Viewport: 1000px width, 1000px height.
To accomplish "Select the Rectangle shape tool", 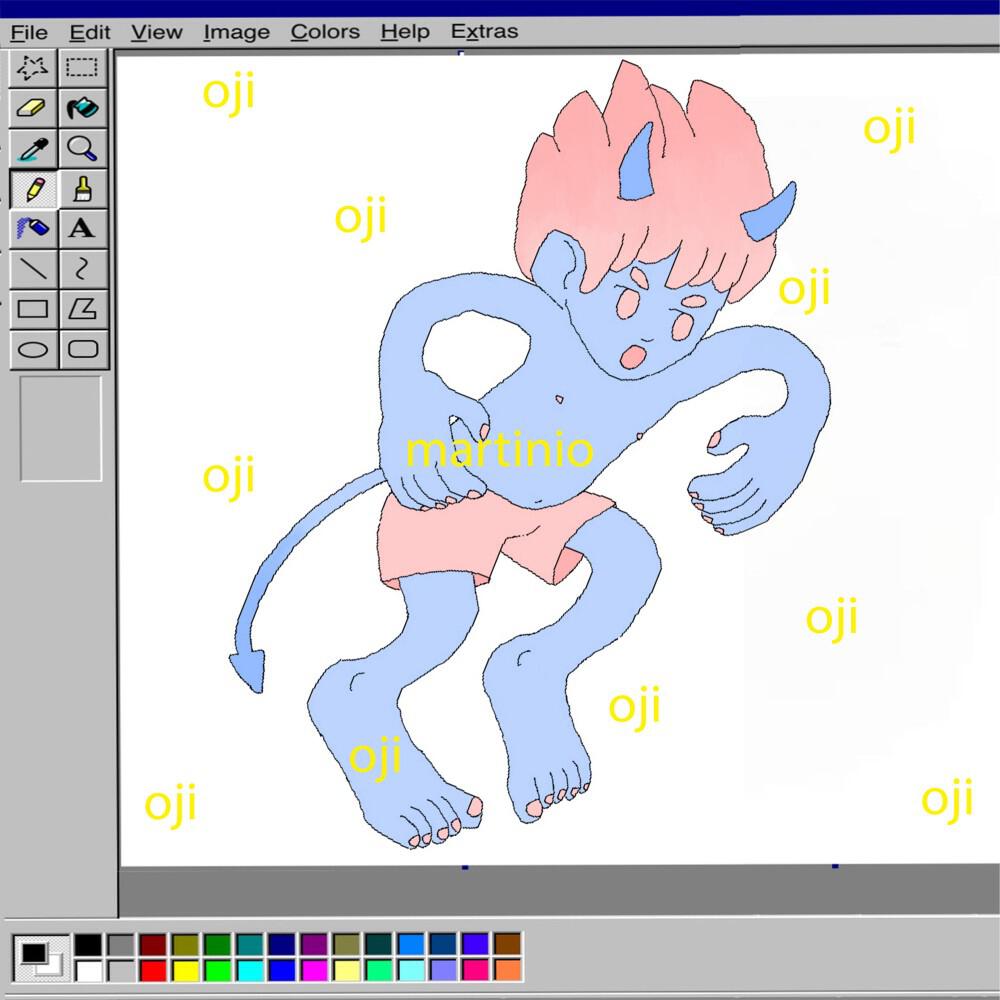I will [33, 309].
